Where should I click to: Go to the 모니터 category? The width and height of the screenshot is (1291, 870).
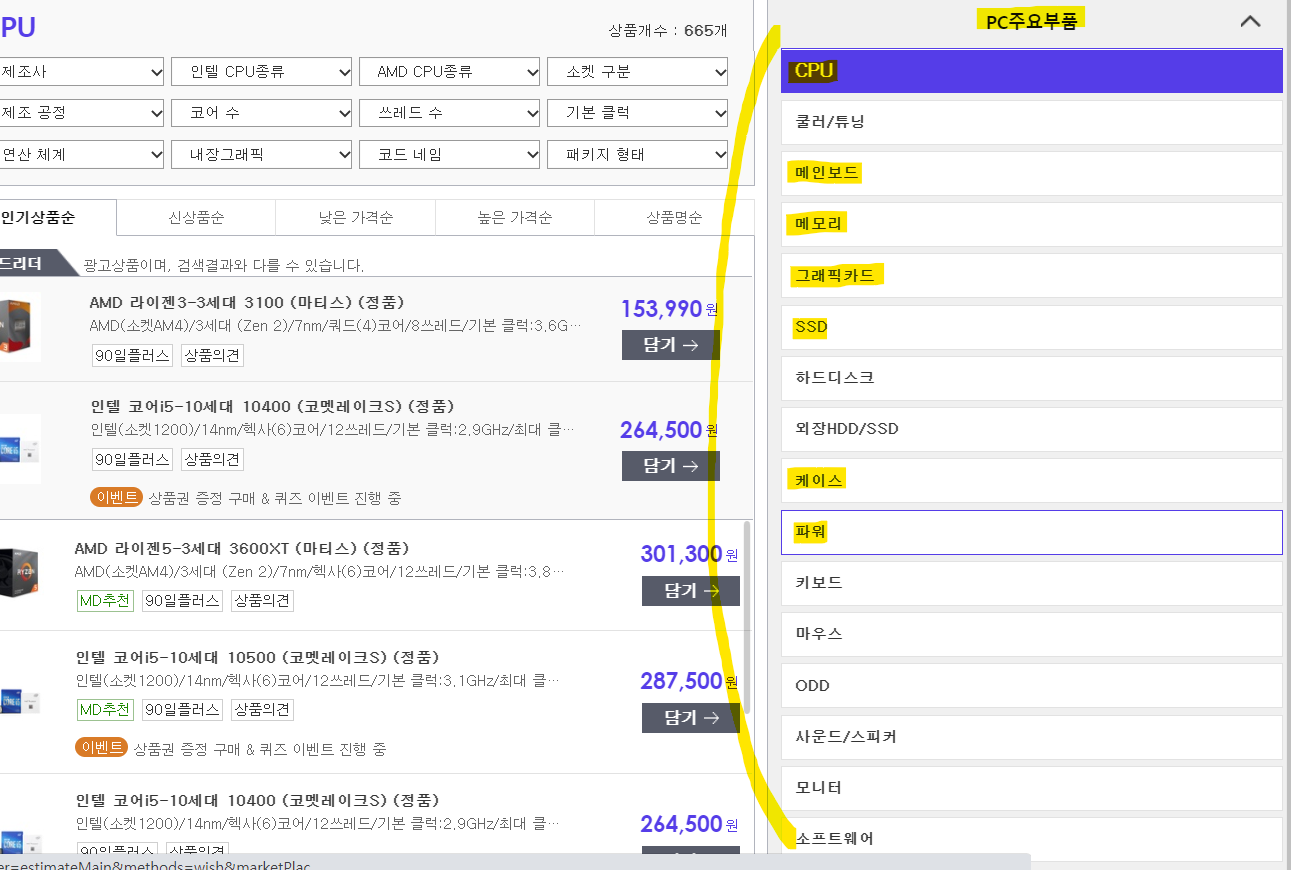[x=1032, y=788]
